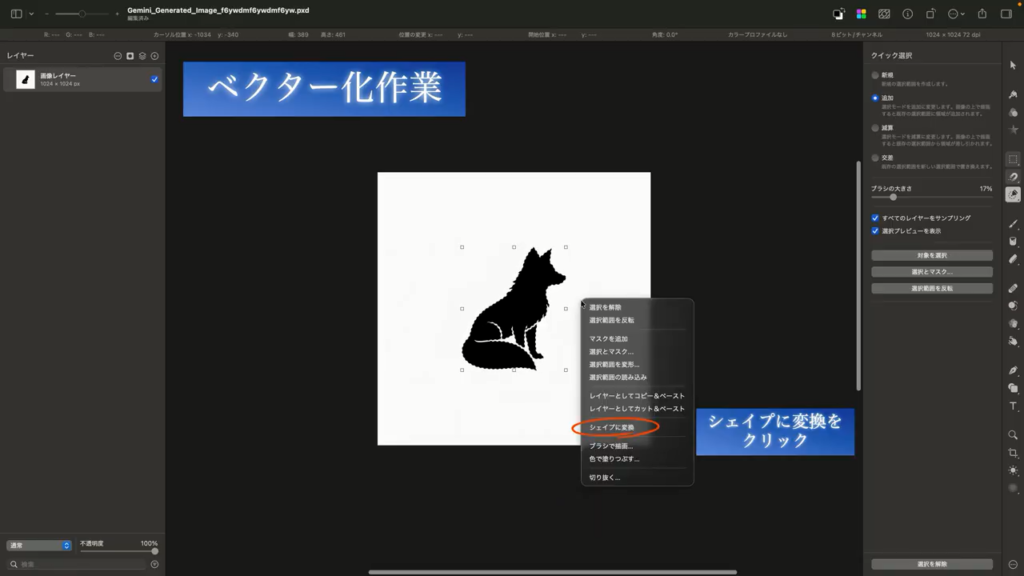Choose シェイプに変換 from the context menu
This screenshot has width=1024, height=576.
[x=611, y=428]
